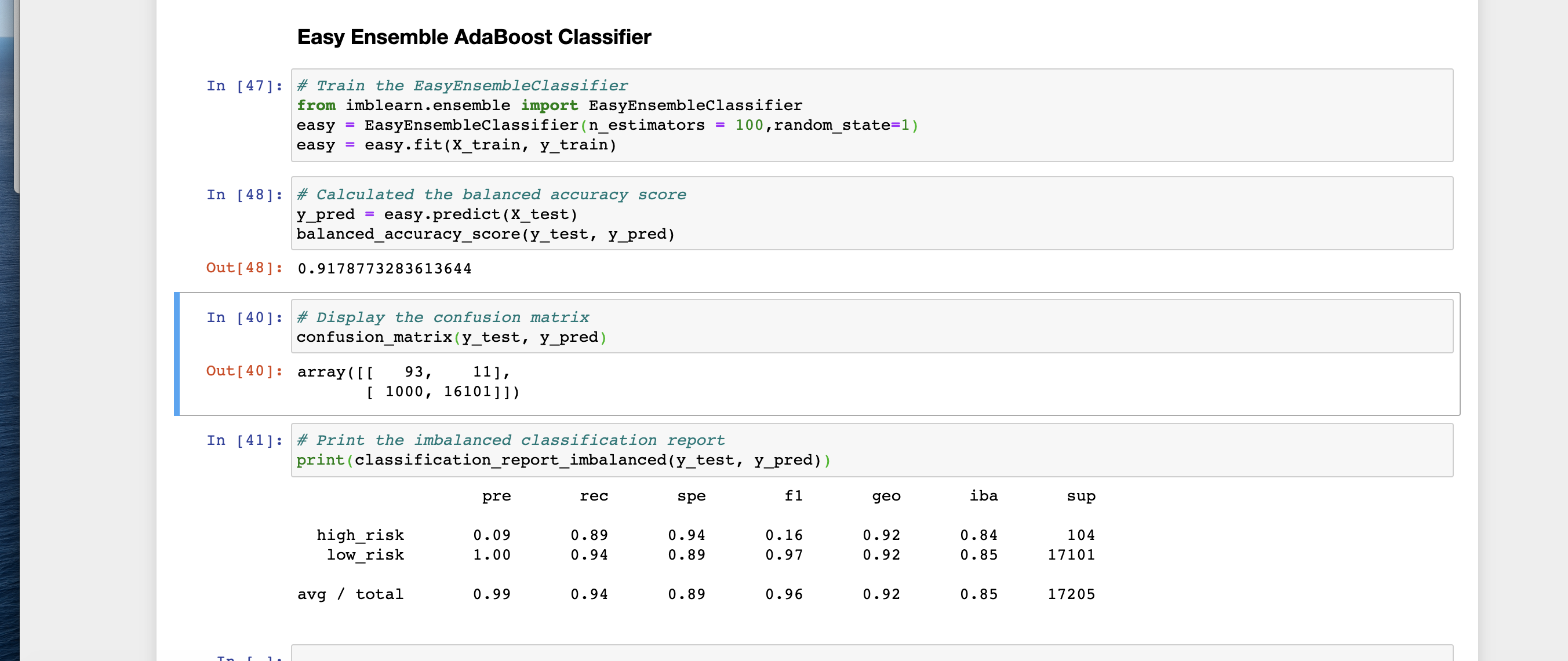The width and height of the screenshot is (1568, 661).
Task: Click the Out[48]: prompt label
Action: 245,268
